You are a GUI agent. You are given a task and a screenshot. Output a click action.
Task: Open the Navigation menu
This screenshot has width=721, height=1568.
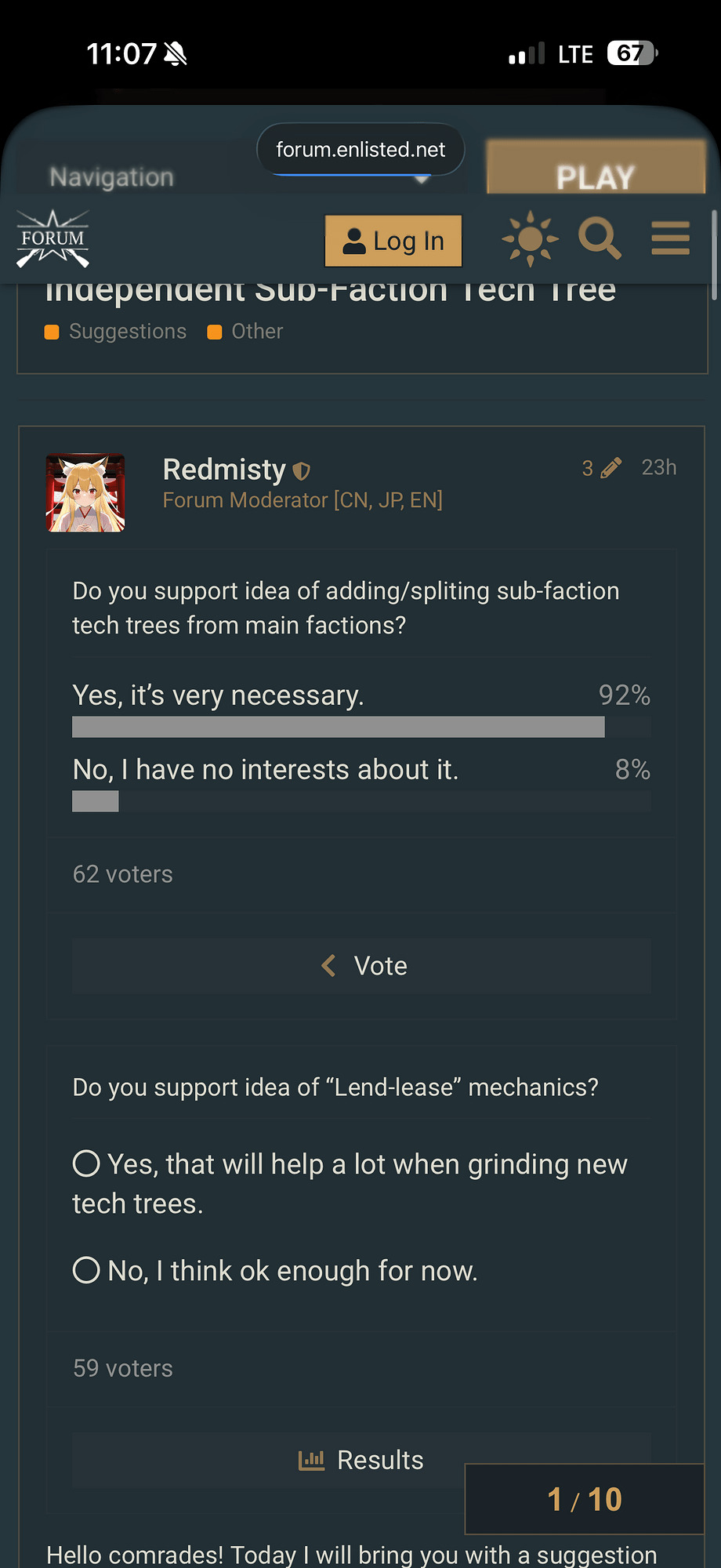click(x=112, y=177)
